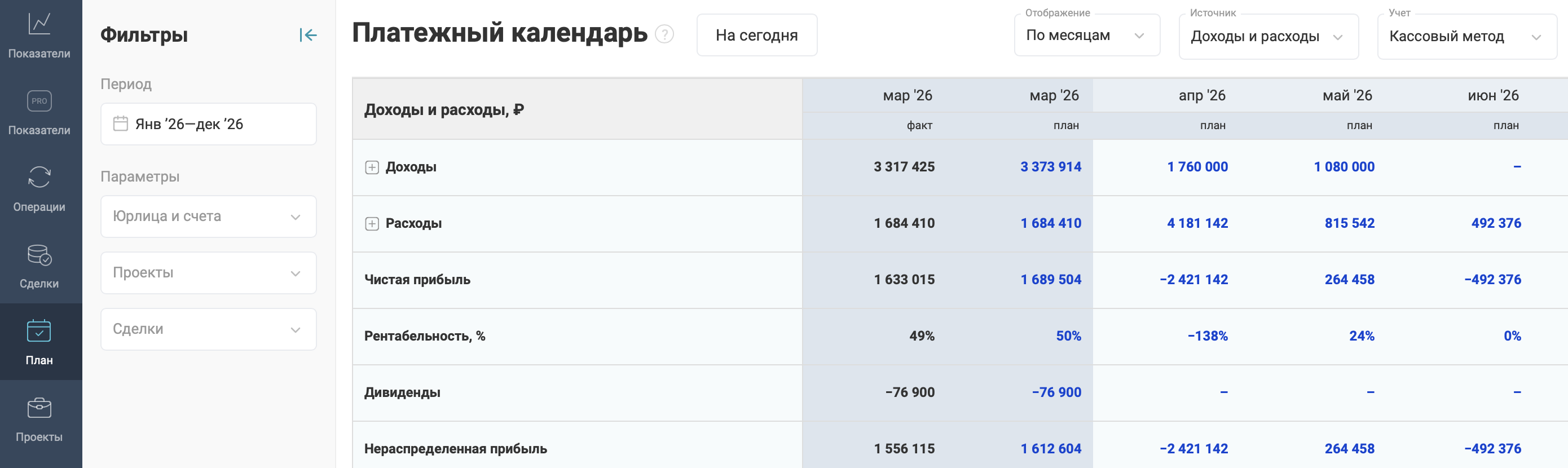Click the На сегодня button
1568x468 pixels.
tap(756, 36)
